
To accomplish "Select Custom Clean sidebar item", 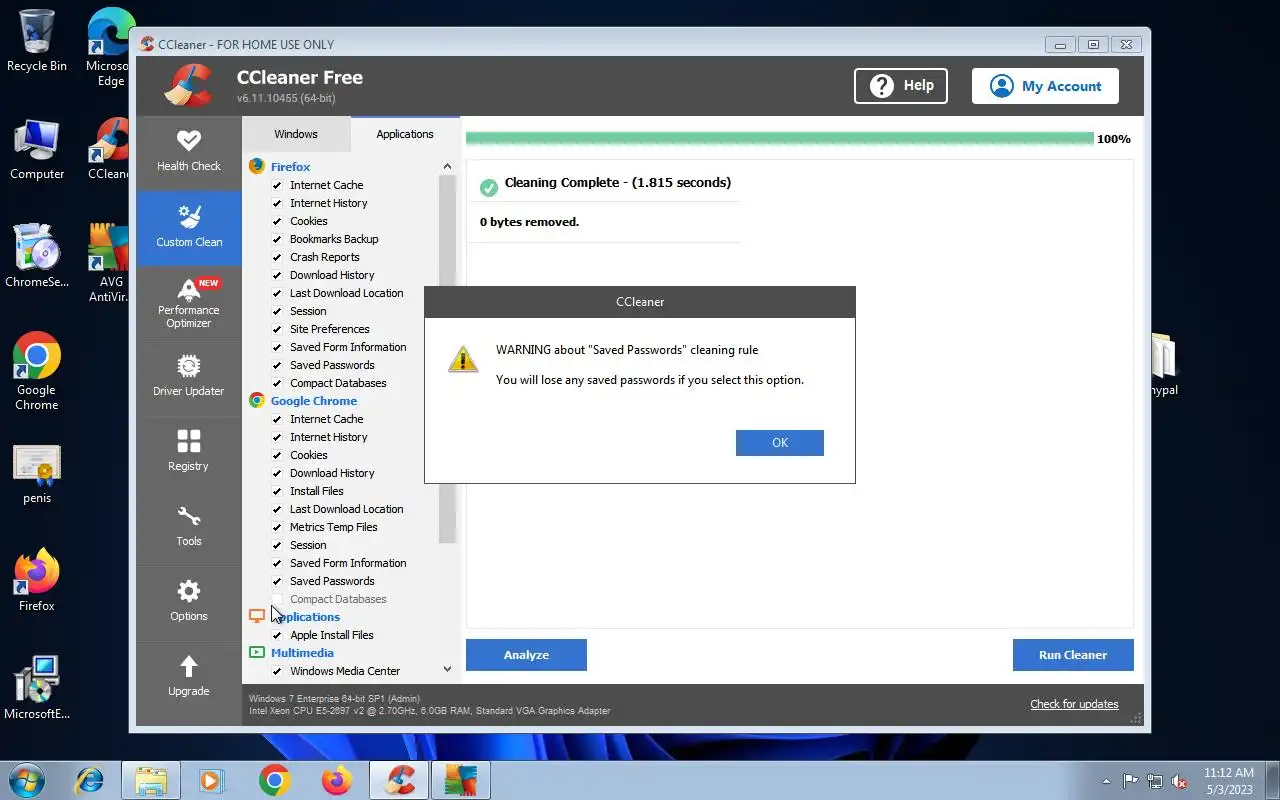I will (x=189, y=228).
